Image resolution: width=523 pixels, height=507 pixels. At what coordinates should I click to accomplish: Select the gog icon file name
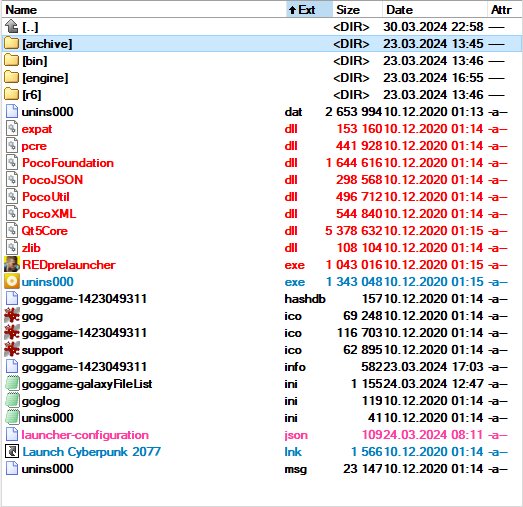click(32, 316)
